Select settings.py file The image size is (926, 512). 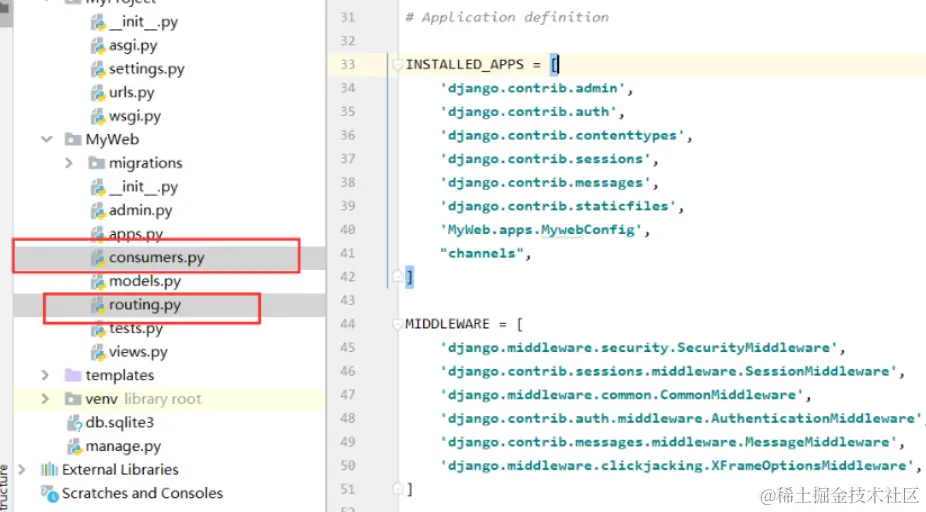tap(146, 69)
